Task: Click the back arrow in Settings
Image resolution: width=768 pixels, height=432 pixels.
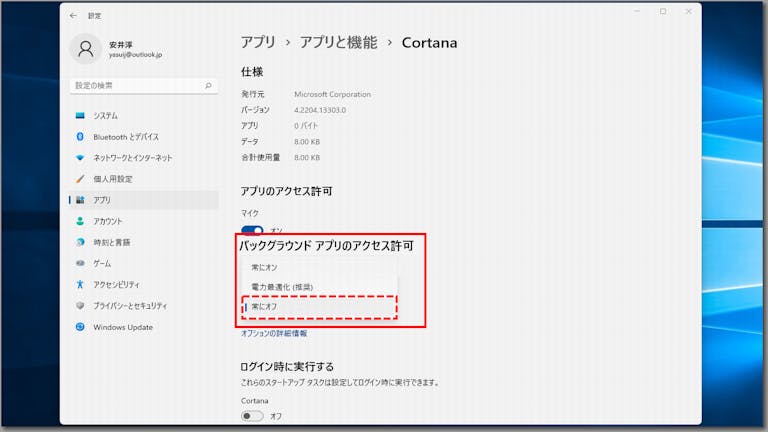Action: (x=73, y=16)
